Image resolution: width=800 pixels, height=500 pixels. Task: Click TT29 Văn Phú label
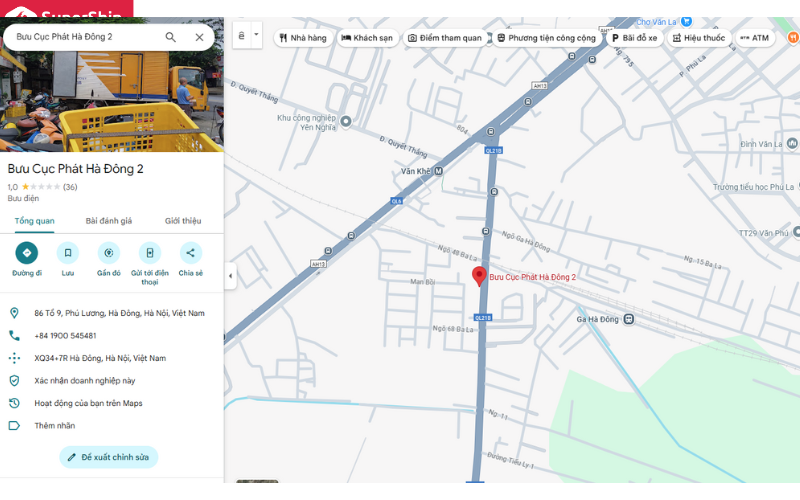(x=763, y=233)
